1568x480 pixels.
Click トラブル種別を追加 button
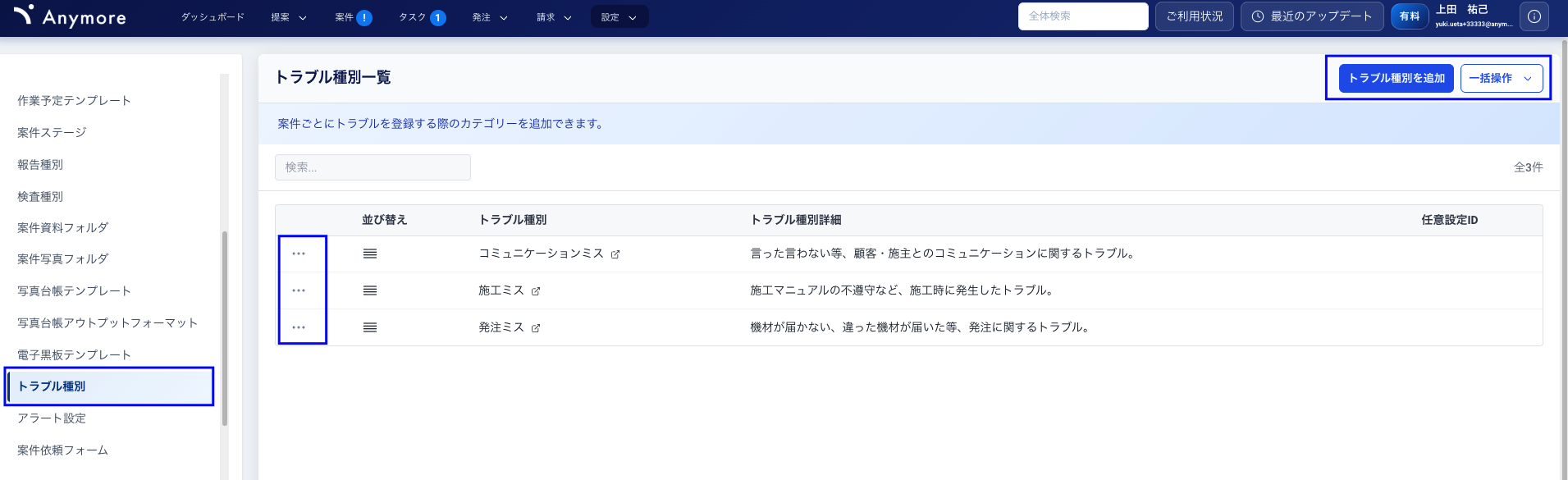1397,78
